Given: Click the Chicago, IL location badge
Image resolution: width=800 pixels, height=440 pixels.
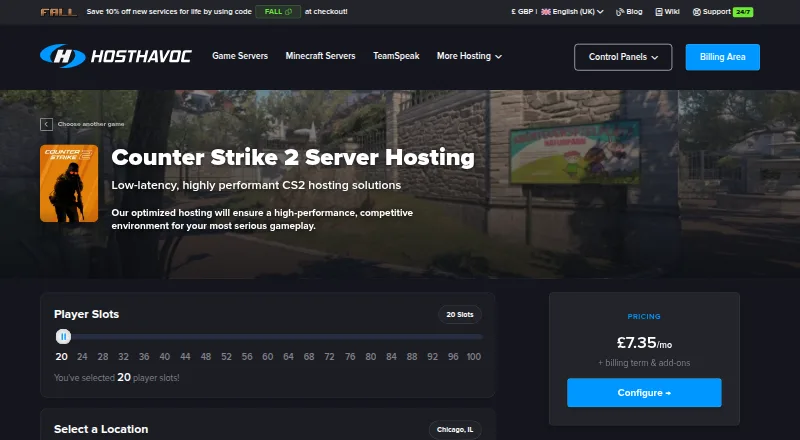Looking at the screenshot, I should coord(455,430).
